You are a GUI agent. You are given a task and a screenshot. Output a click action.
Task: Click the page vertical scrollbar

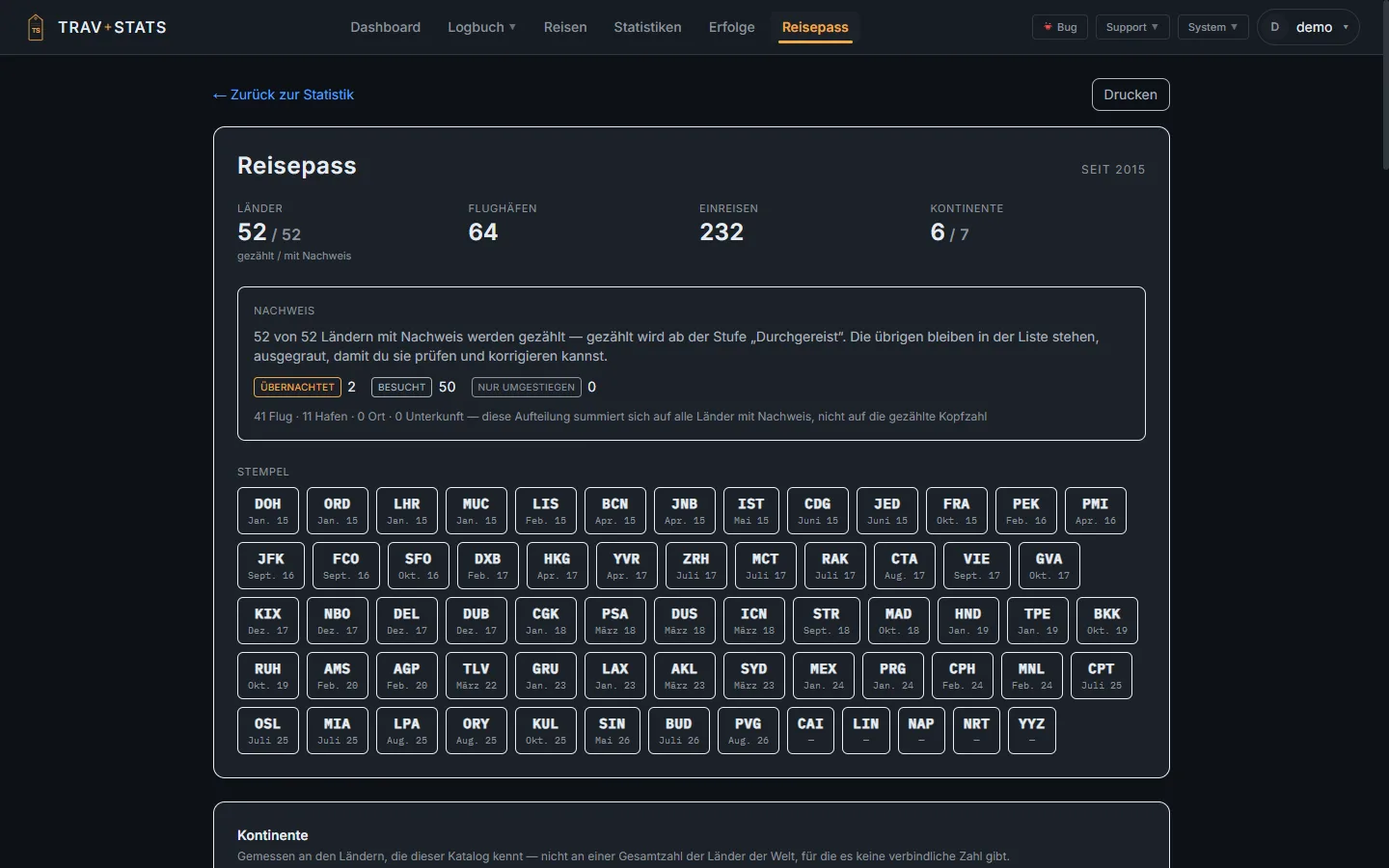1384,87
